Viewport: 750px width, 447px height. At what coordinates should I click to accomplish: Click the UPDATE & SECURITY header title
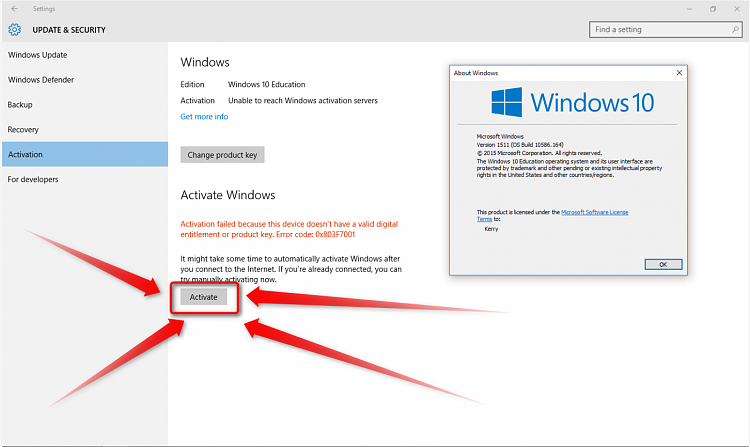tap(69, 30)
